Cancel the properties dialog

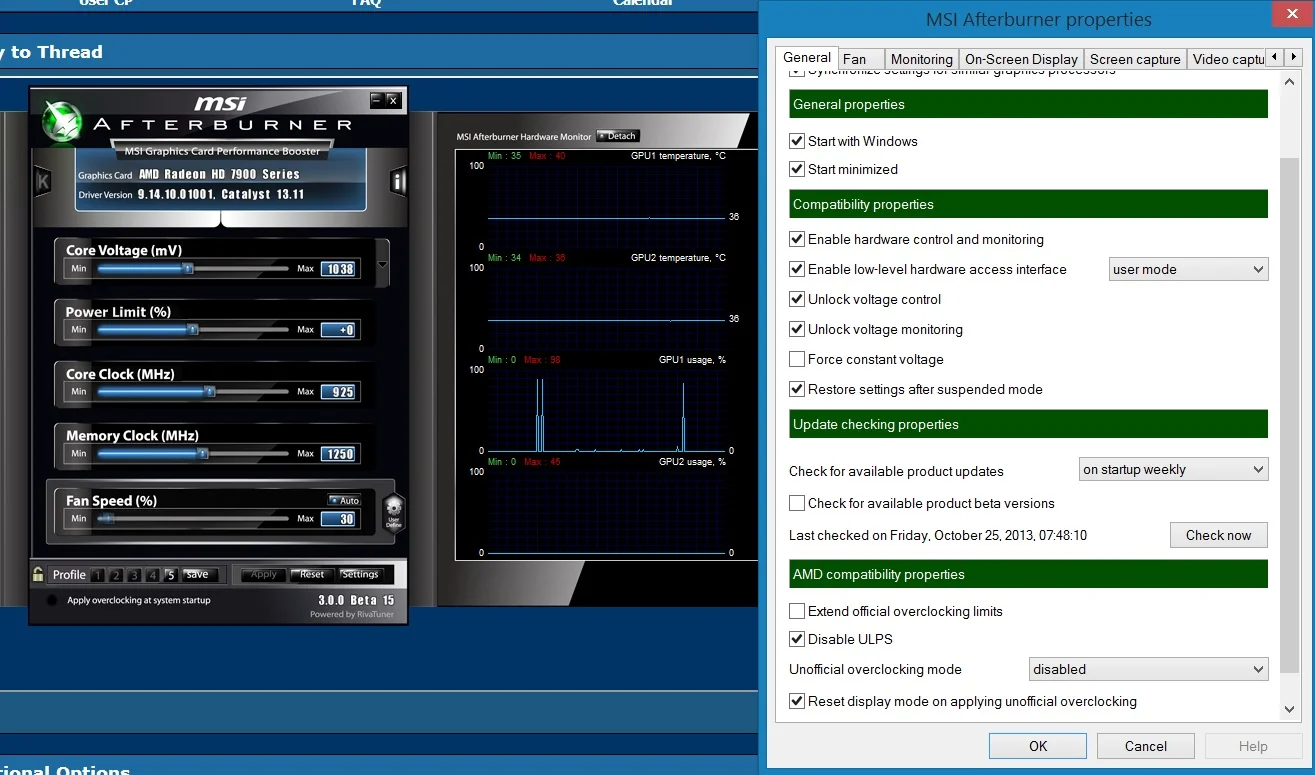[1146, 746]
